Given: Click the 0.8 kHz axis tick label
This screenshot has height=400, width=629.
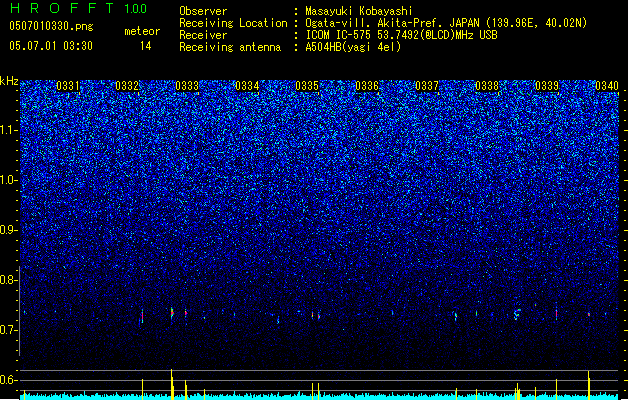Looking at the screenshot, I should click(9, 280).
